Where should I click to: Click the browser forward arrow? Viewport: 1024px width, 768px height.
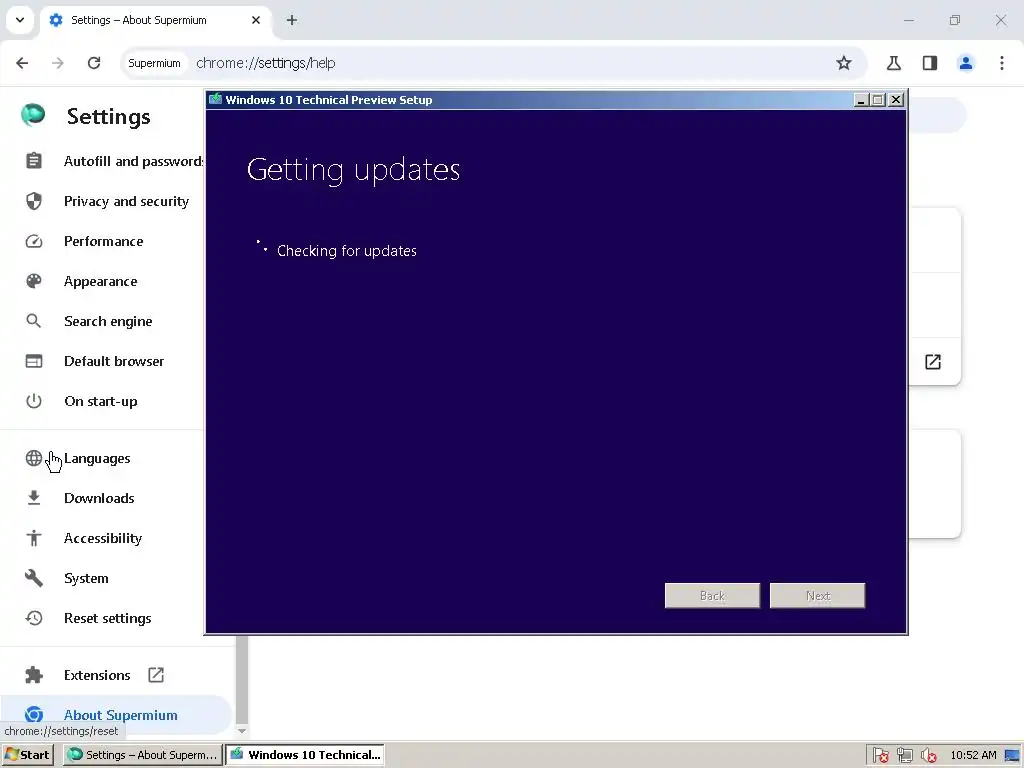tap(58, 63)
